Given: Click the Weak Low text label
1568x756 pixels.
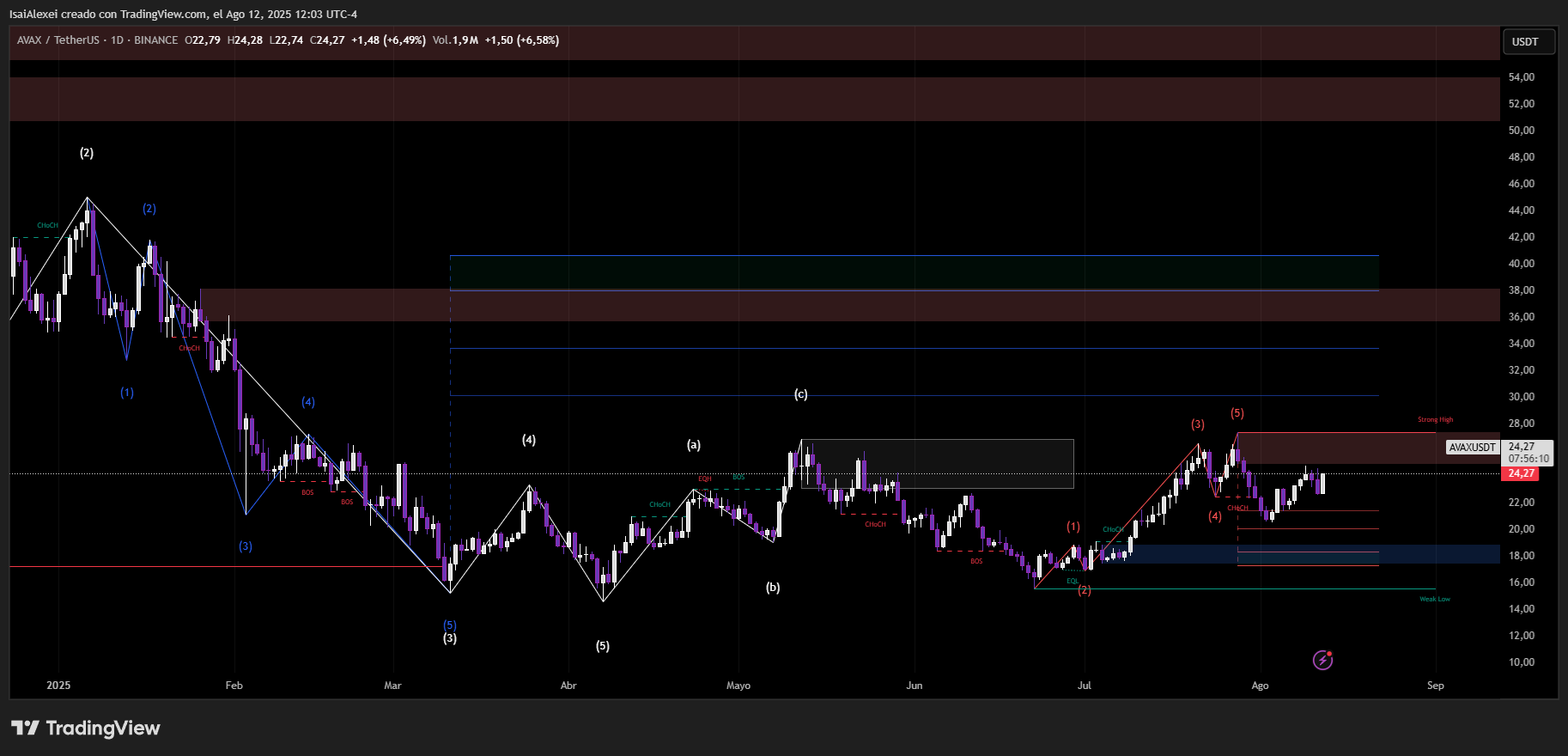Looking at the screenshot, I should [x=1434, y=599].
